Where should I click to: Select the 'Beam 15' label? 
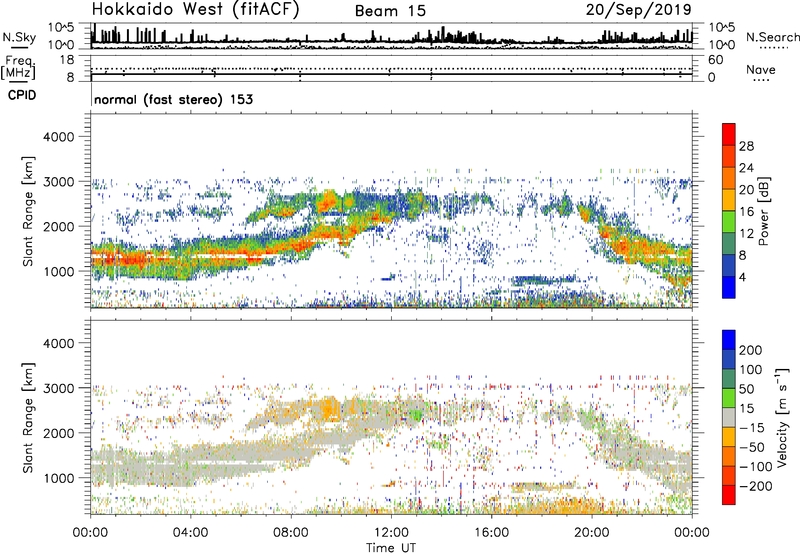pyautogui.click(x=390, y=11)
